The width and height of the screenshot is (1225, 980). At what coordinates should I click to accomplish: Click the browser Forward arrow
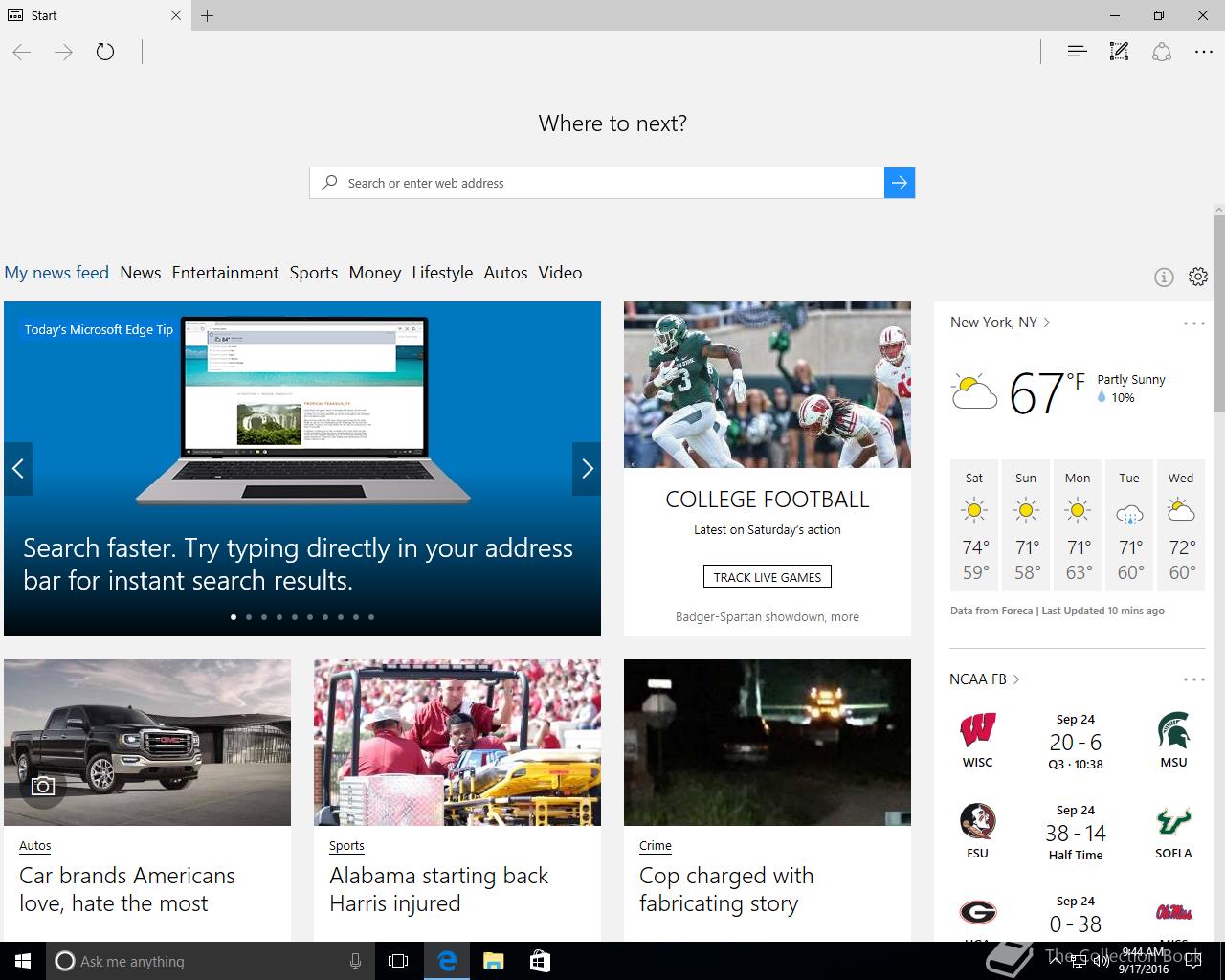[x=64, y=52]
